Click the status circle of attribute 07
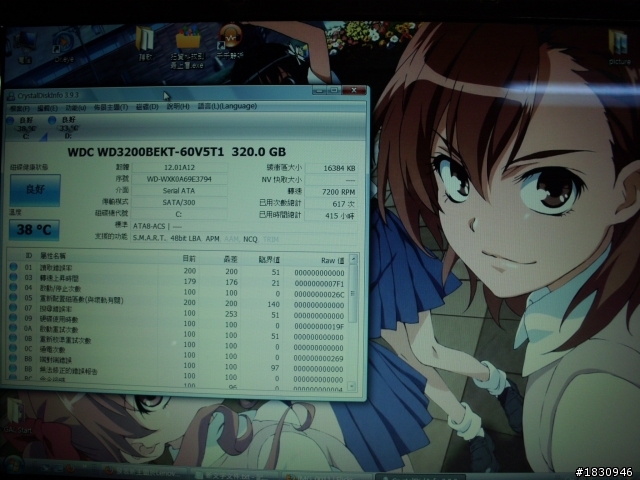The width and height of the screenshot is (640, 480). [x=13, y=307]
